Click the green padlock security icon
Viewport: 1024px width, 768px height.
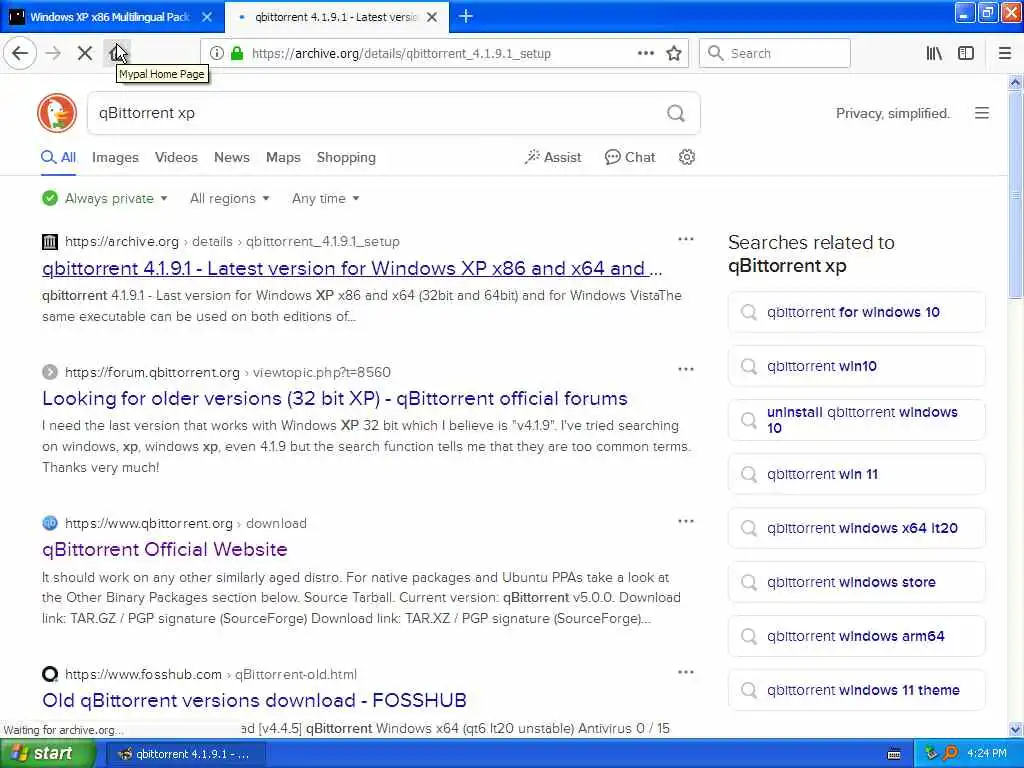coord(237,54)
